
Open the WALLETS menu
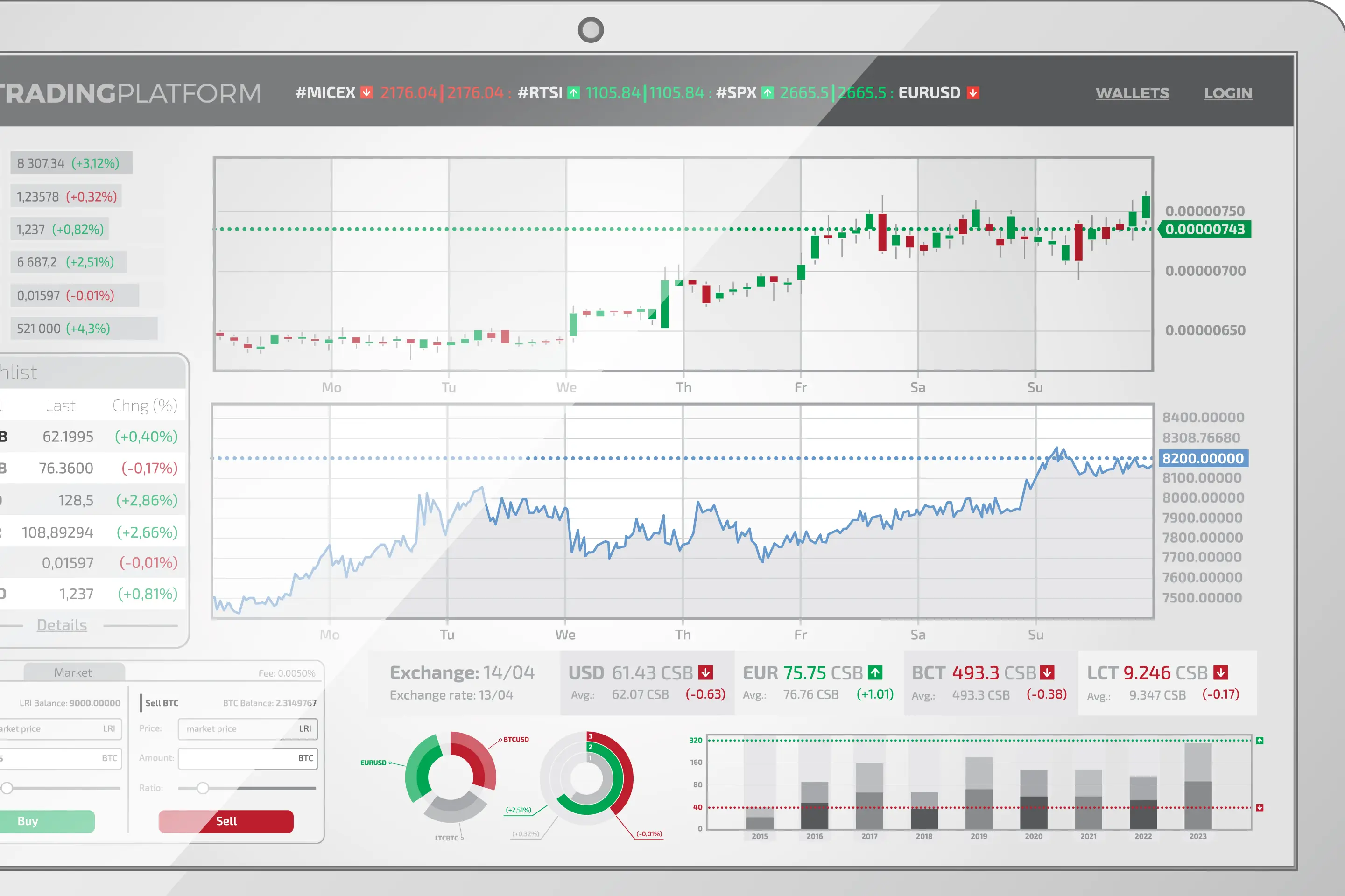(1133, 93)
